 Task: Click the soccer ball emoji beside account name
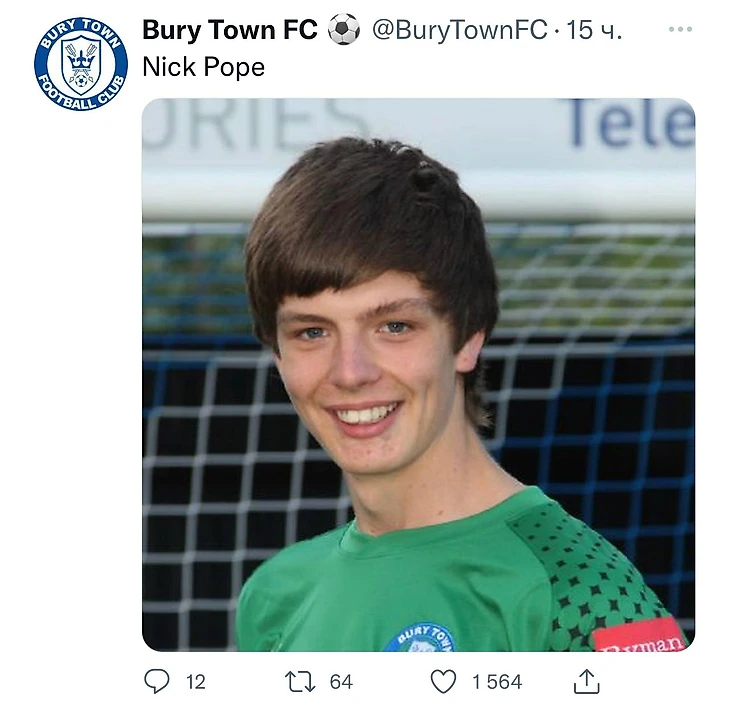pyautogui.click(x=344, y=30)
